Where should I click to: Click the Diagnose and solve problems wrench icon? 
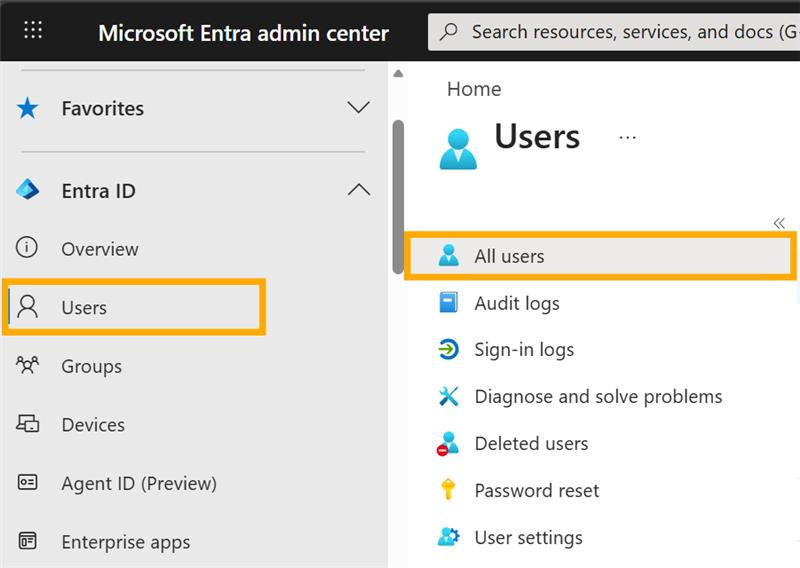coord(449,397)
